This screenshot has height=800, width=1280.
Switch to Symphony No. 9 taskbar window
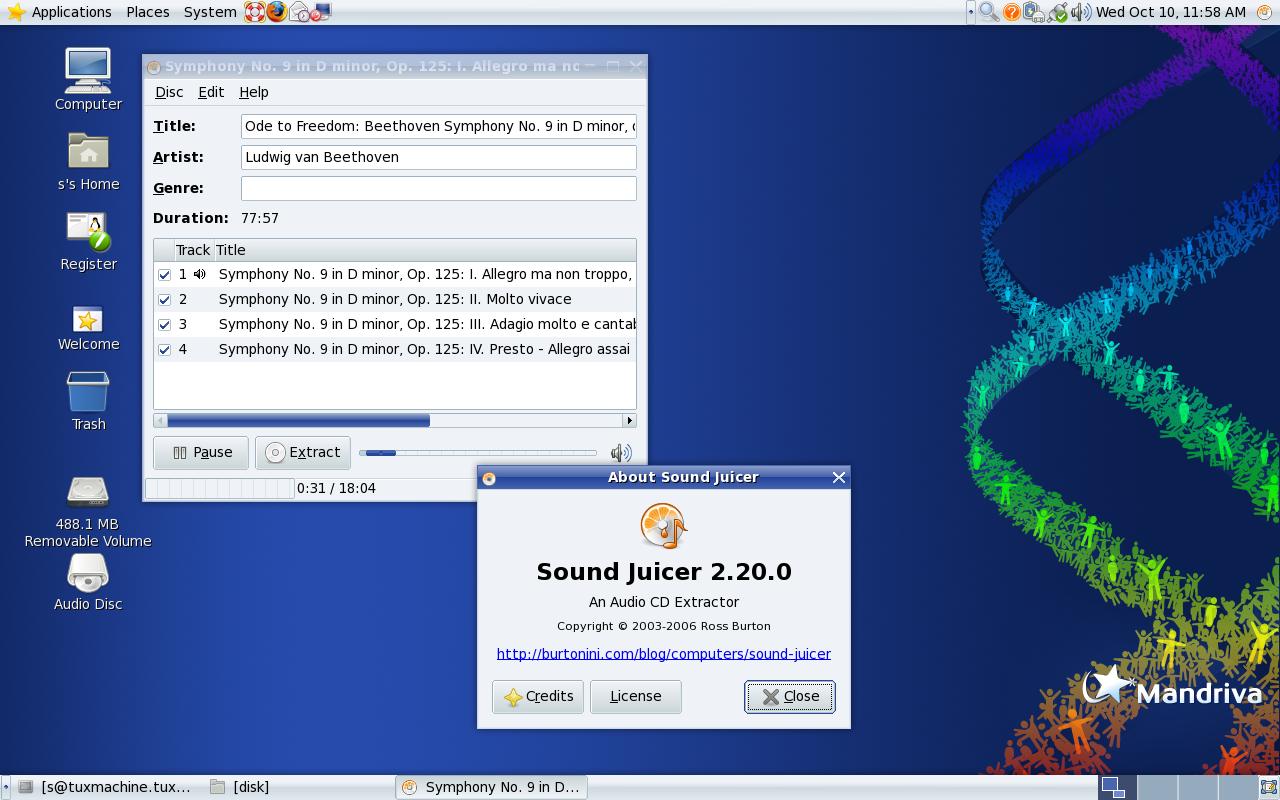click(x=491, y=787)
